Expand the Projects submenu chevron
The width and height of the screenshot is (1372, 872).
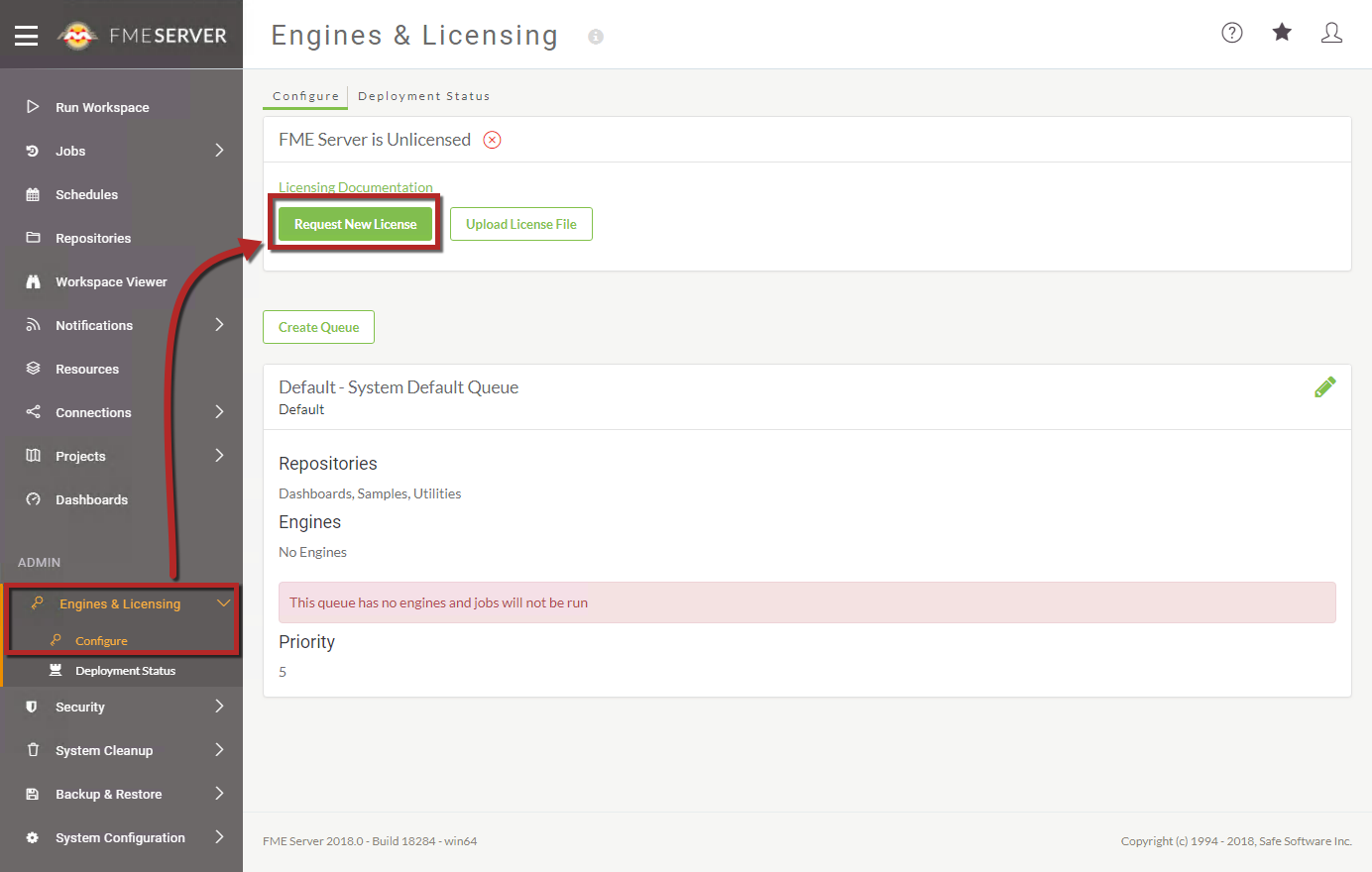tap(220, 456)
